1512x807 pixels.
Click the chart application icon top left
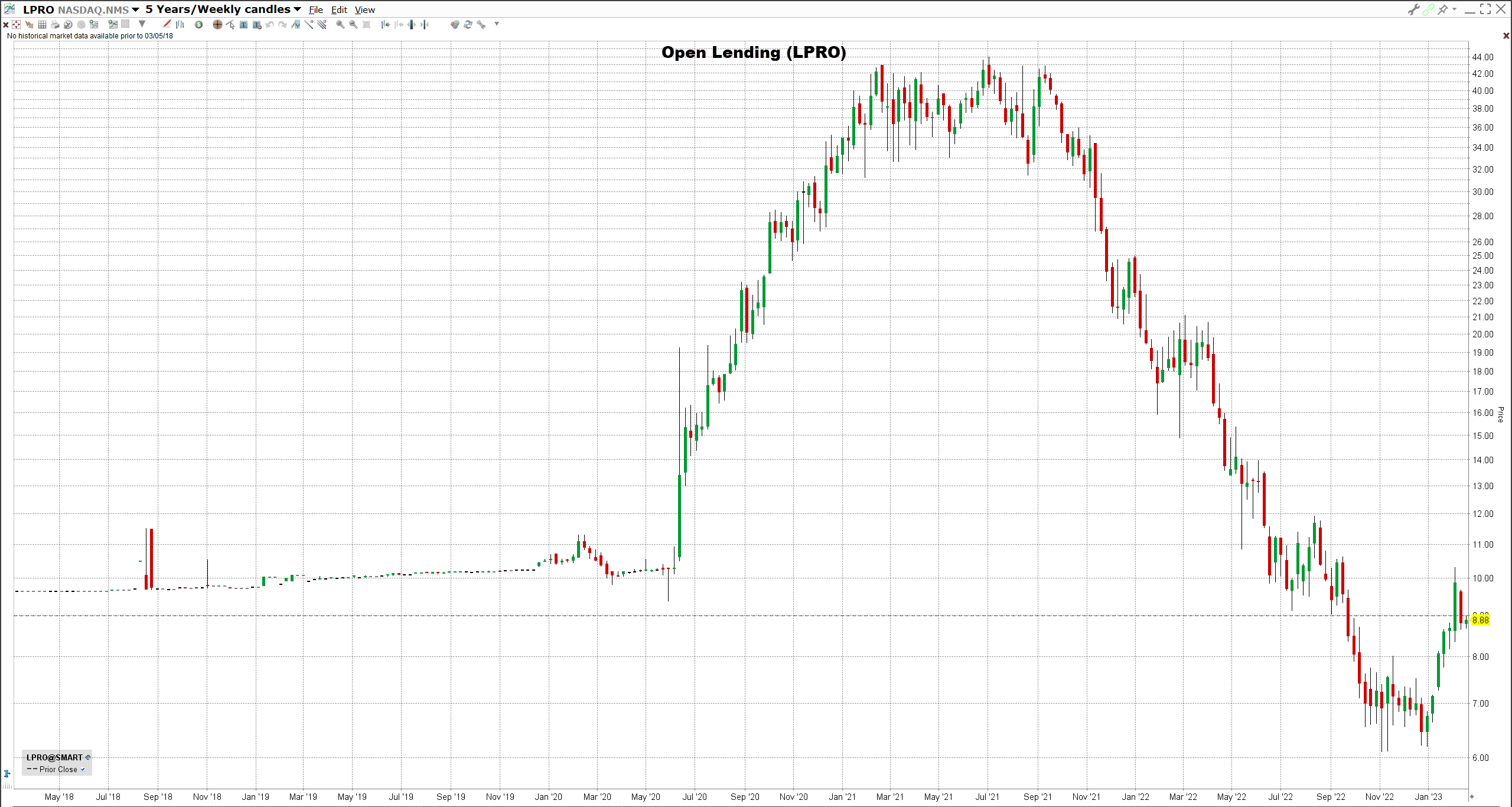[x=9, y=9]
